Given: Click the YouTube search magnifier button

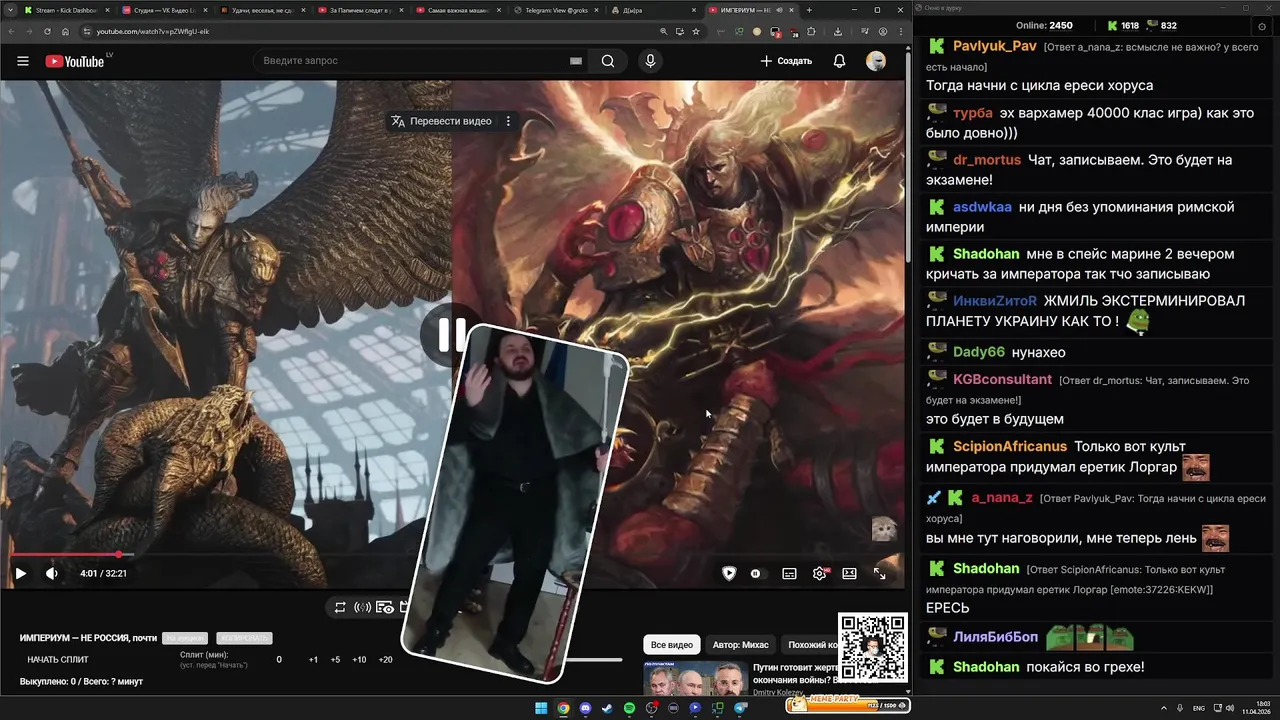Looking at the screenshot, I should pyautogui.click(x=608, y=61).
